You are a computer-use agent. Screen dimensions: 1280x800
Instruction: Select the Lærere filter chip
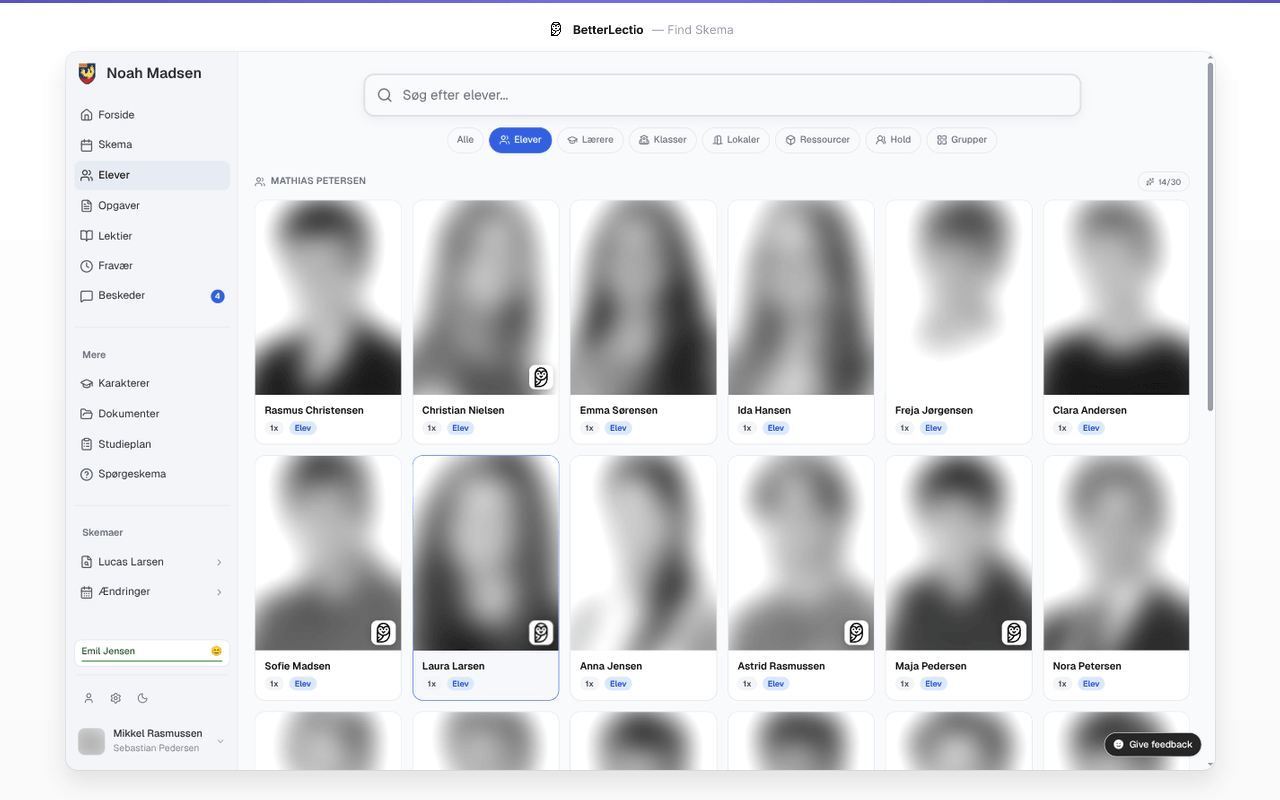point(591,140)
